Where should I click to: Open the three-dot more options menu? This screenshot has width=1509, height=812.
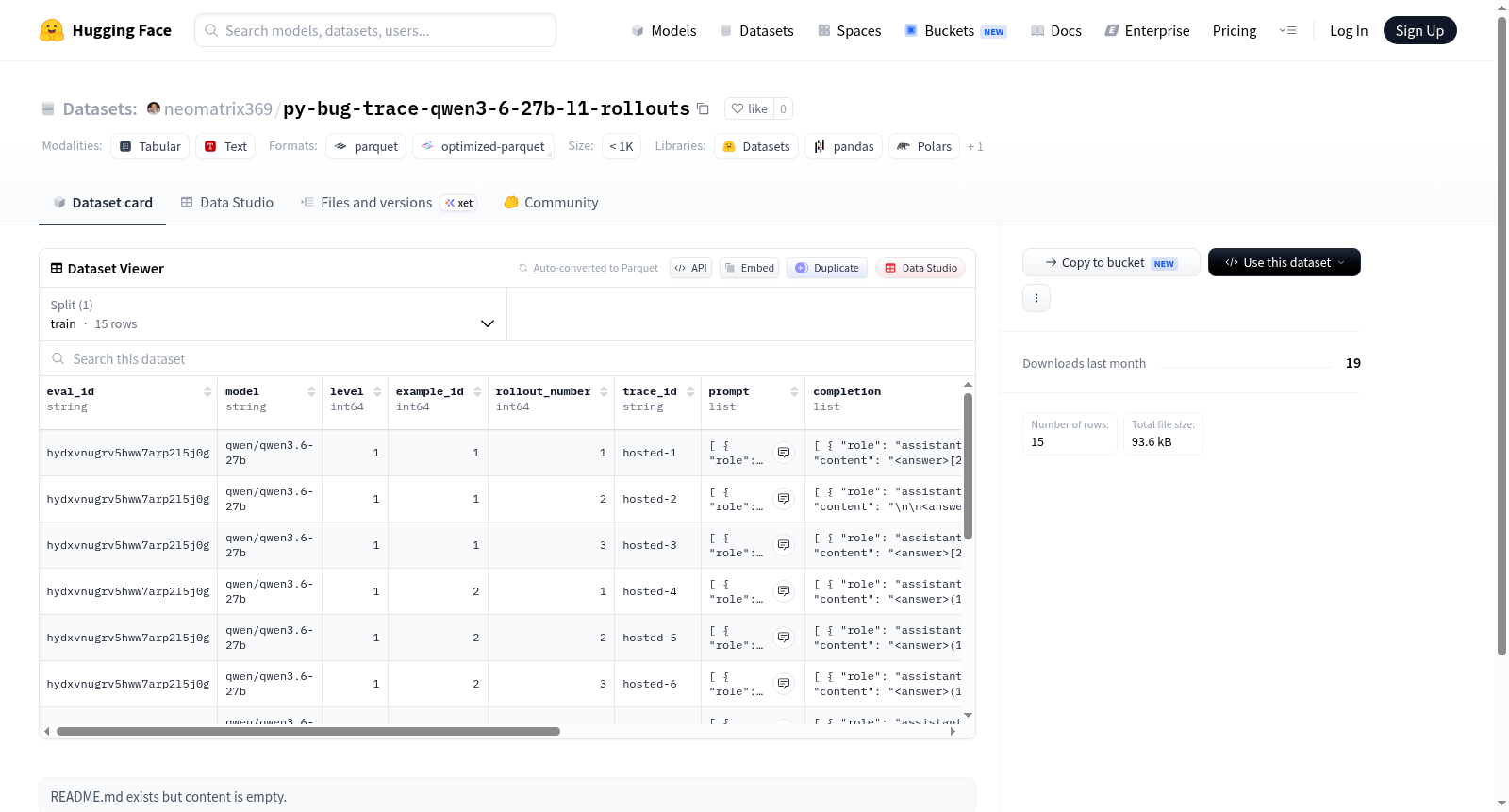[x=1036, y=298]
